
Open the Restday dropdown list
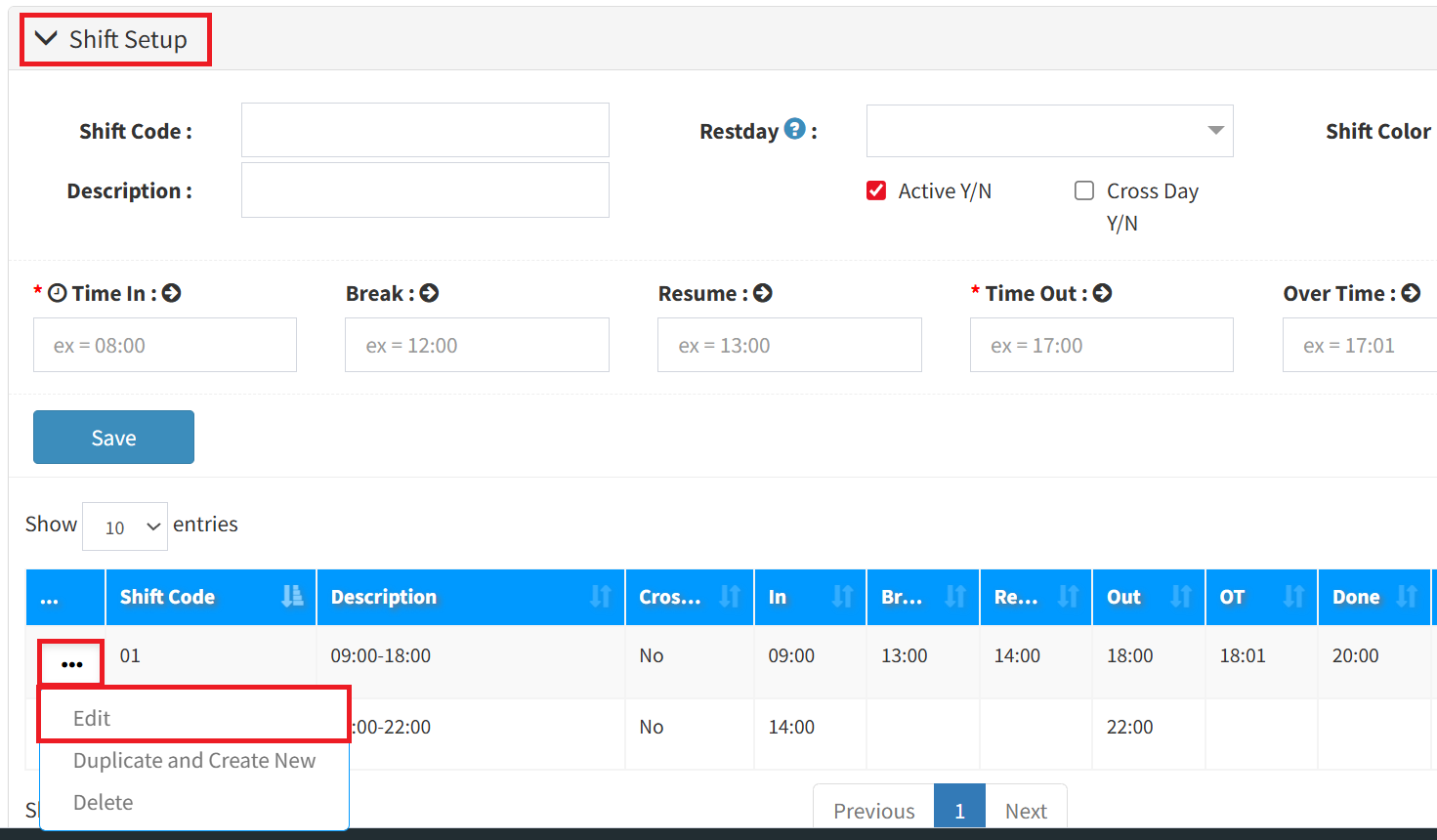point(1049,131)
